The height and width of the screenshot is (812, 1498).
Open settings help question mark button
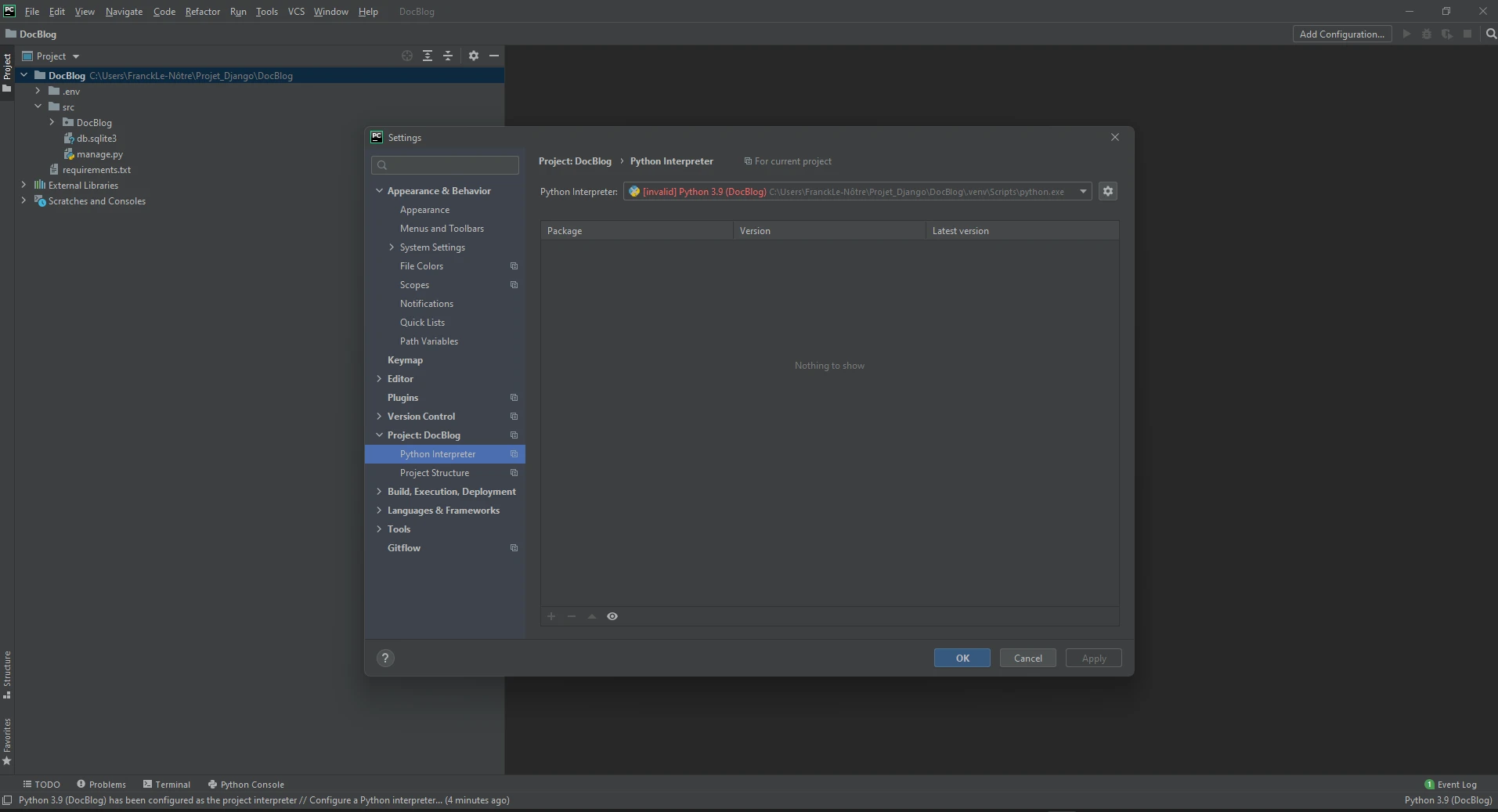(385, 658)
